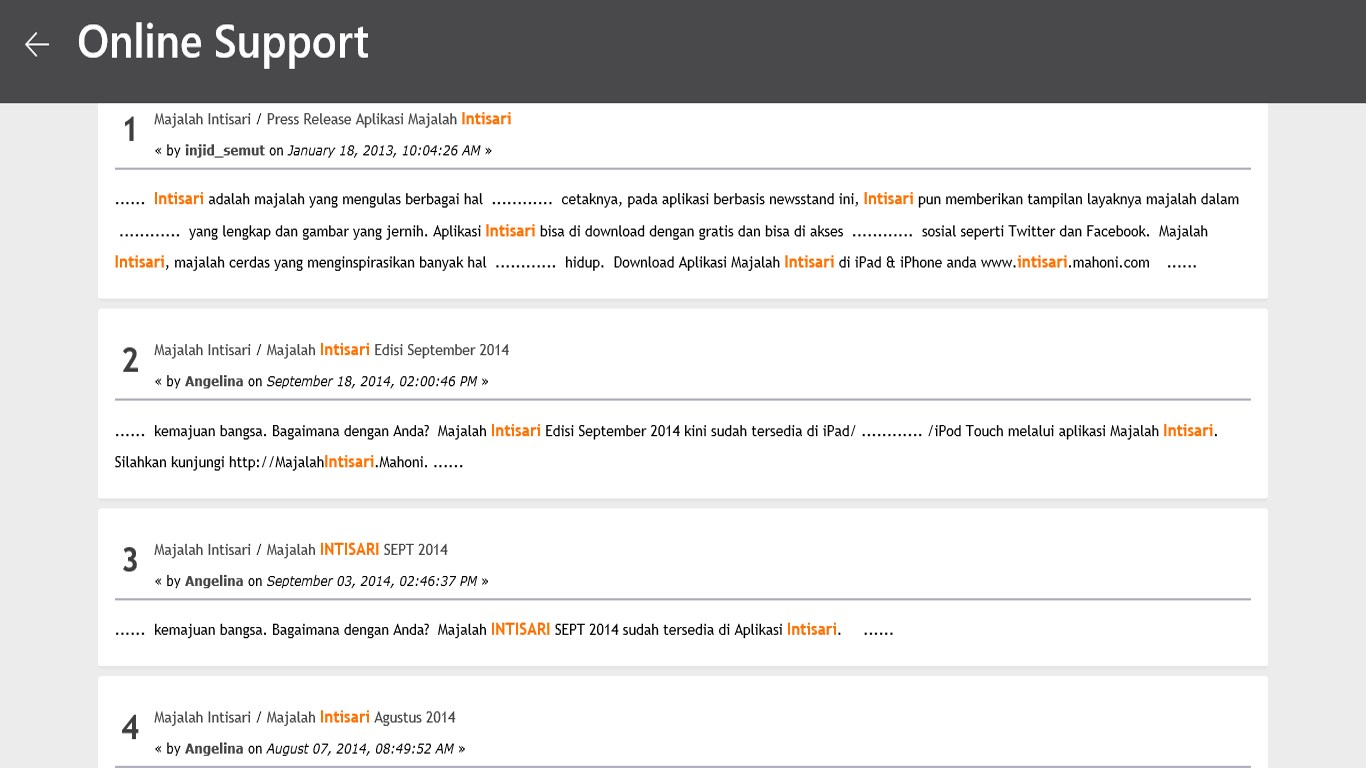View Angelina's profile on the August 07 post
Viewport: 1366px width, 768px height.
coord(214,749)
